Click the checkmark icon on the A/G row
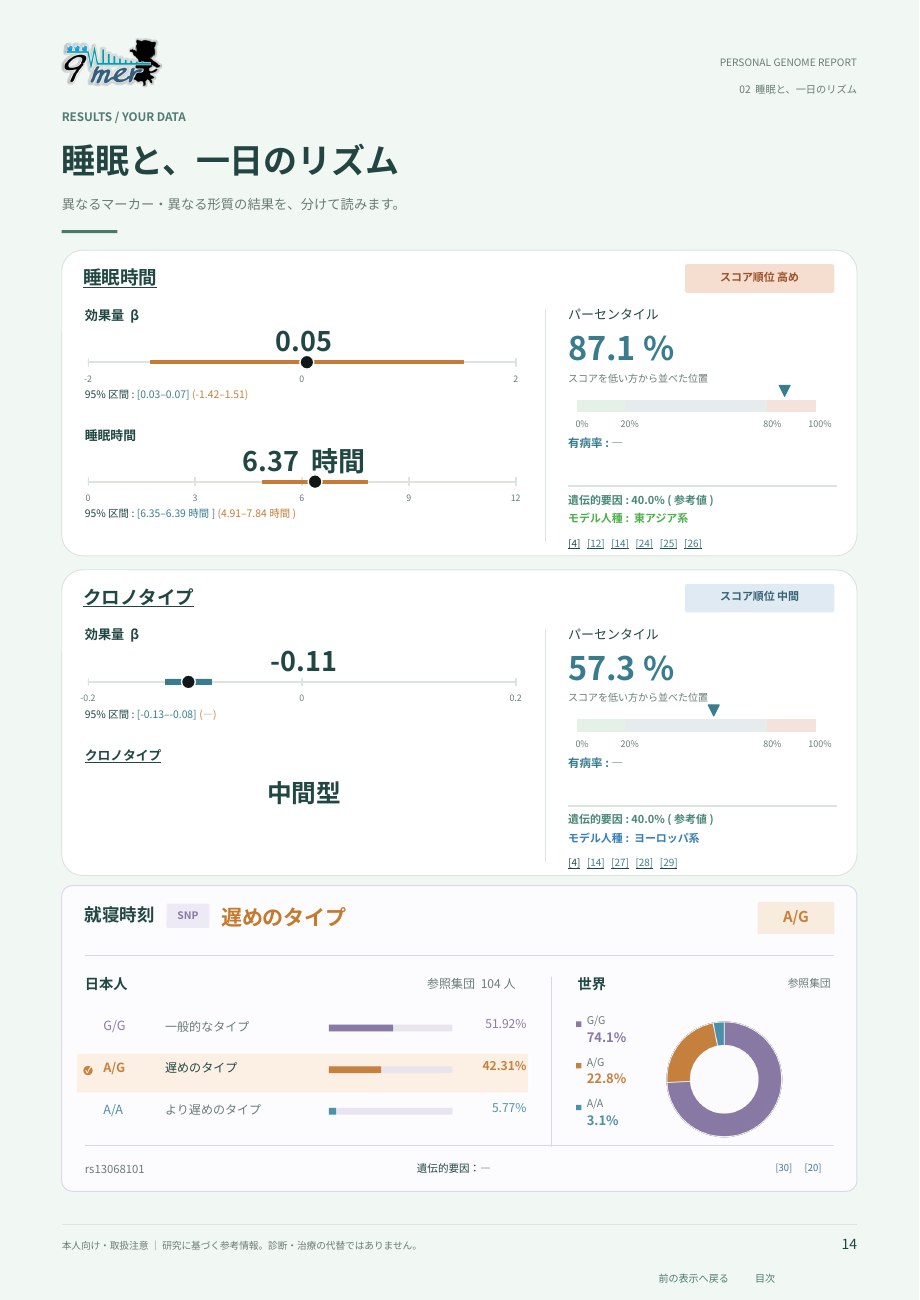 pyautogui.click(x=88, y=1070)
